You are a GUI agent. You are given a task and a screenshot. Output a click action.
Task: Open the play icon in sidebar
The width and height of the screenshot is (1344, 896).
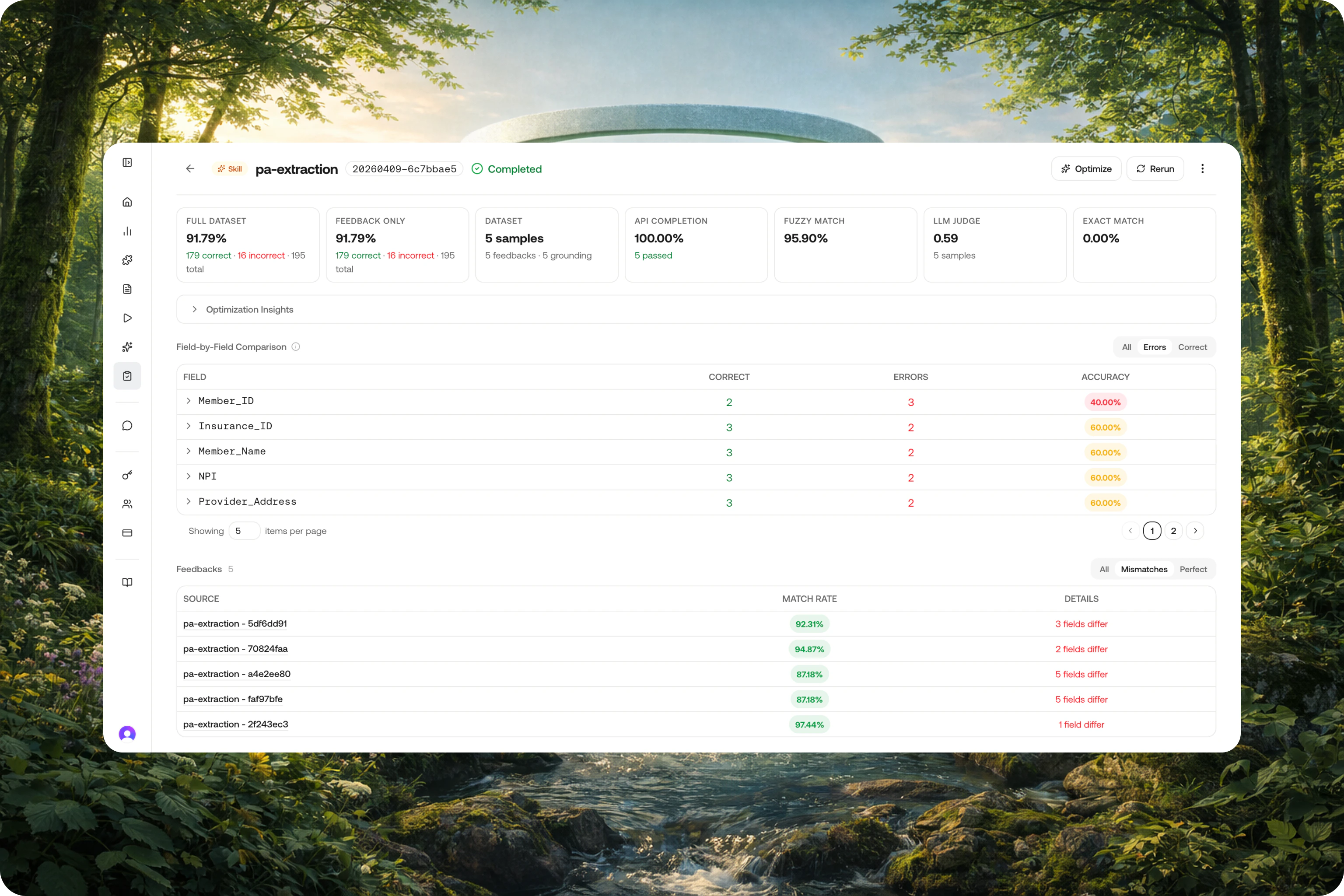coord(127,318)
